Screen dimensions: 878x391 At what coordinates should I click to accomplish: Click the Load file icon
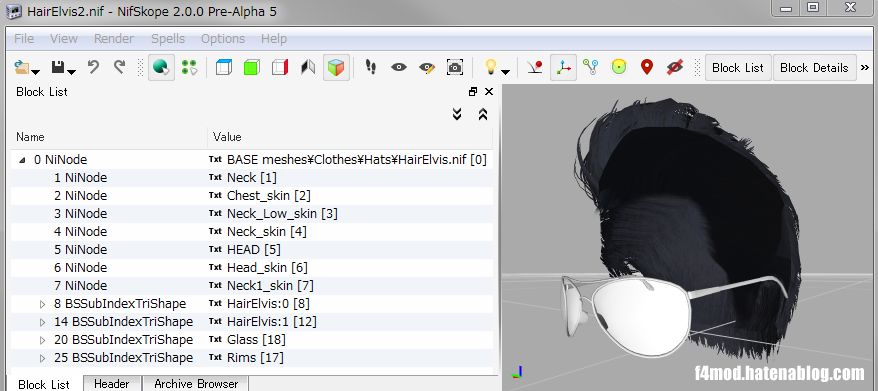point(21,68)
